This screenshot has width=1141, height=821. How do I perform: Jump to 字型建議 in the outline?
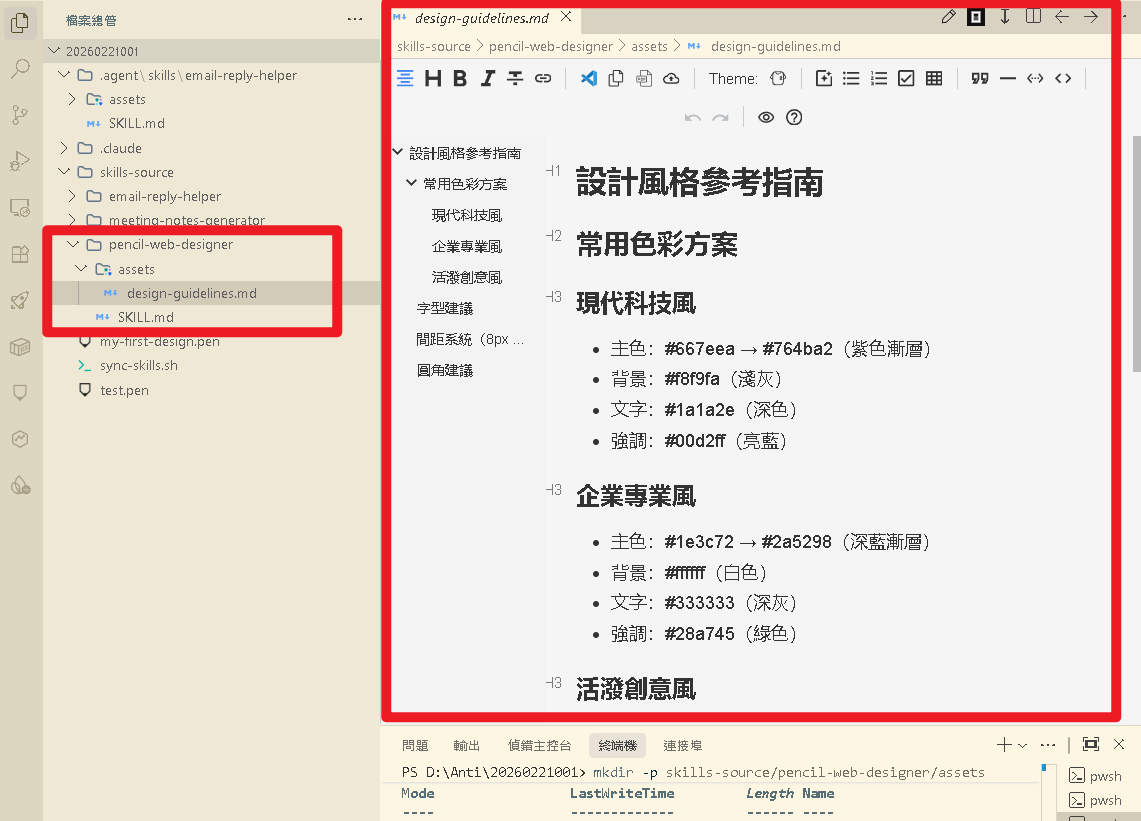coord(445,308)
